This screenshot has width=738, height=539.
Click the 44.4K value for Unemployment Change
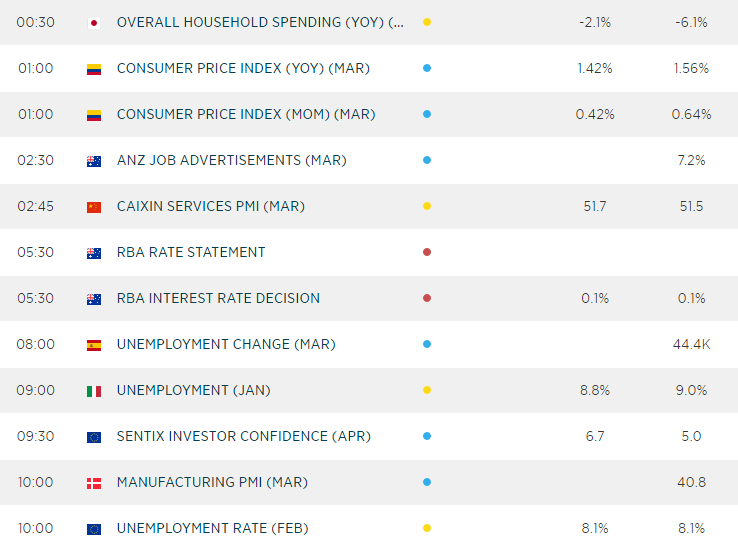pyautogui.click(x=691, y=344)
